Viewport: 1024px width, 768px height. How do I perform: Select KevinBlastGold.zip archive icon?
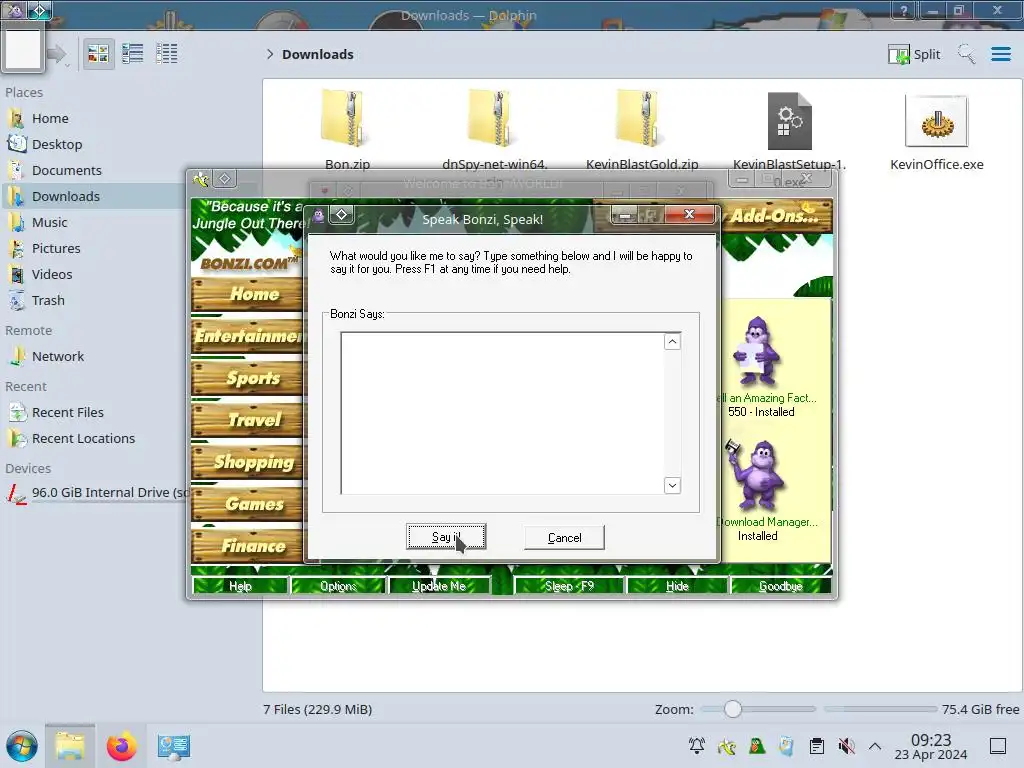[x=640, y=119]
